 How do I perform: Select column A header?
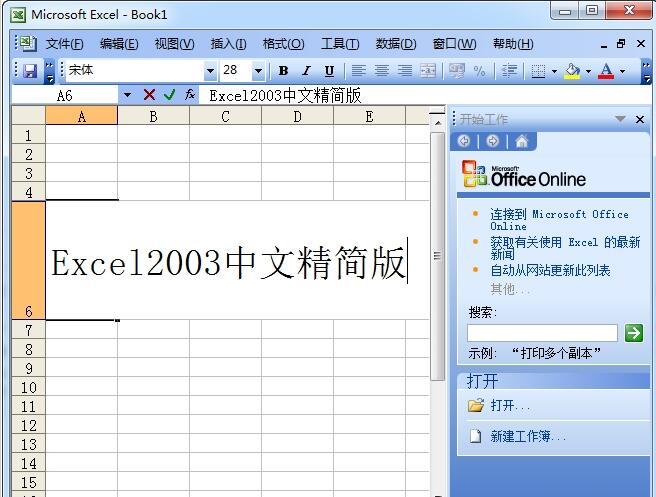point(82,116)
